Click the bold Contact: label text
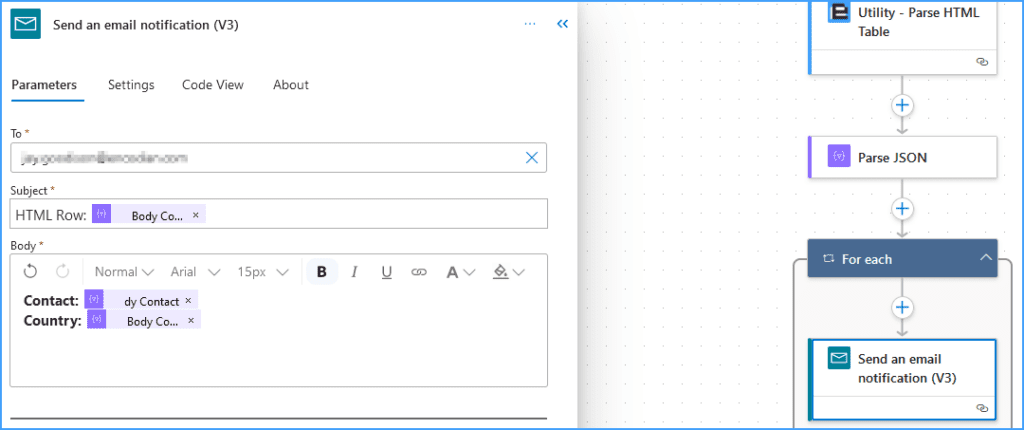 click(x=51, y=301)
